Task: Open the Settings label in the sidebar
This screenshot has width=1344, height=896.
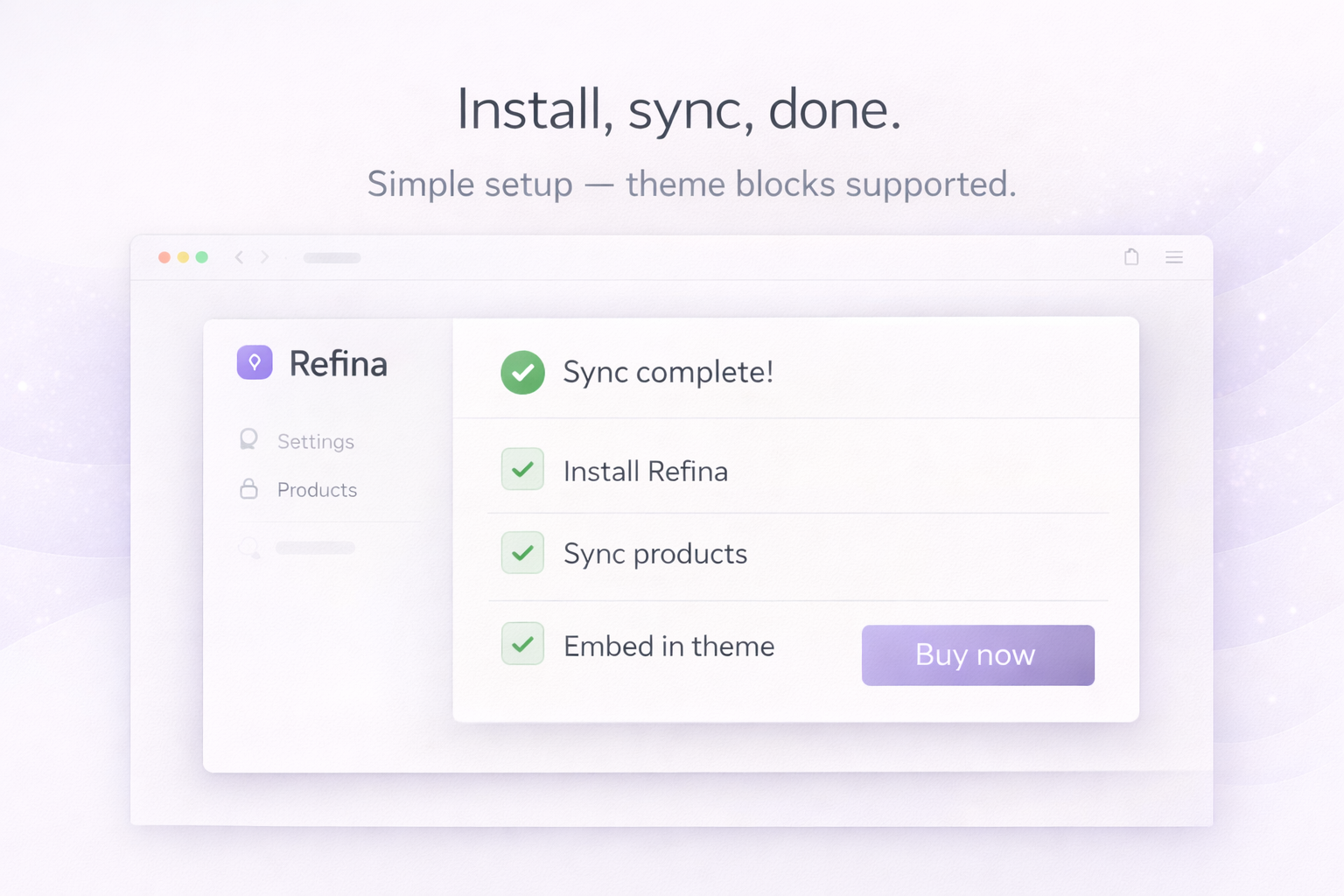Action: pyautogui.click(x=316, y=442)
